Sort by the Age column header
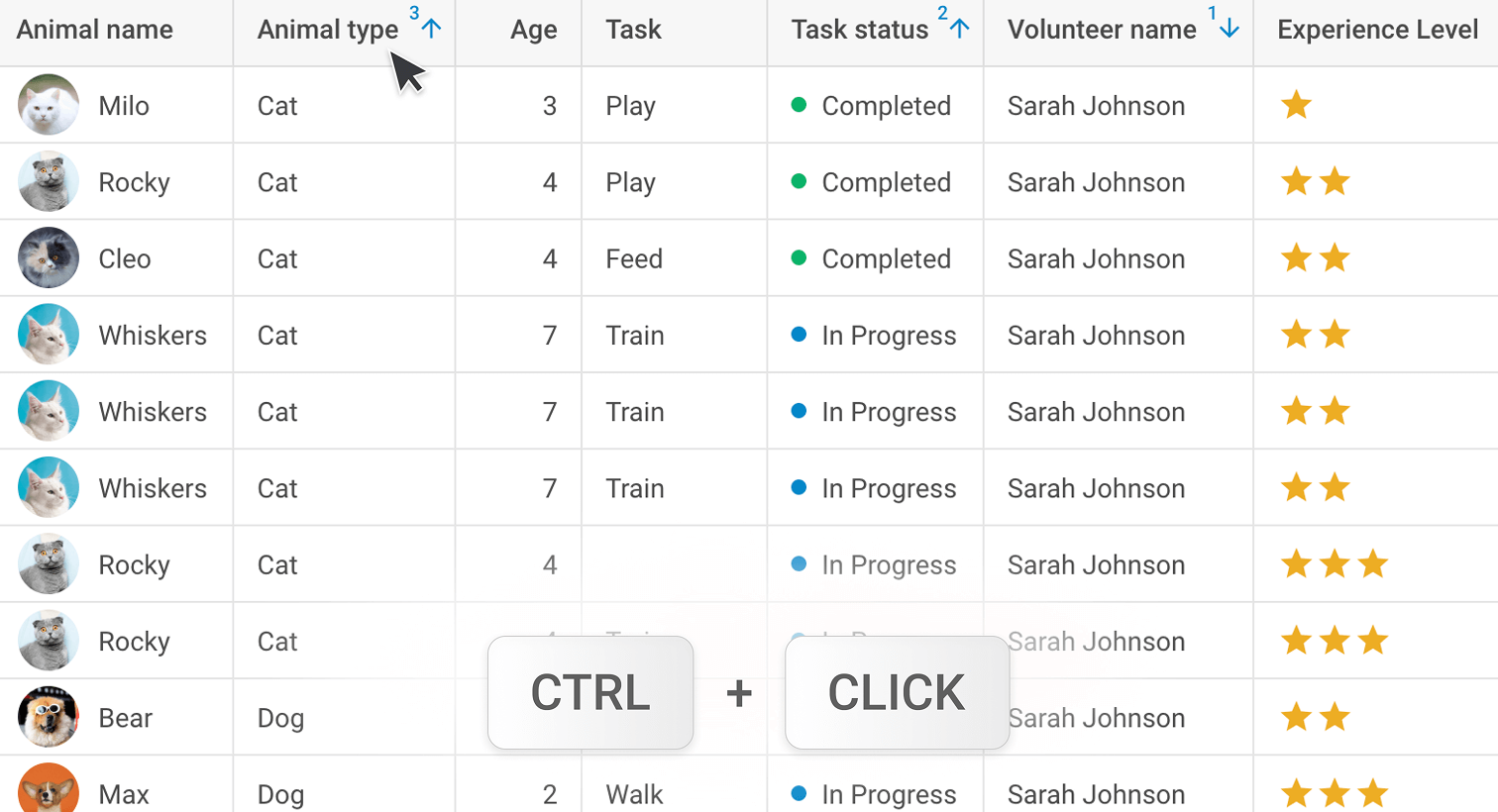This screenshot has height=812, width=1498. (x=533, y=30)
